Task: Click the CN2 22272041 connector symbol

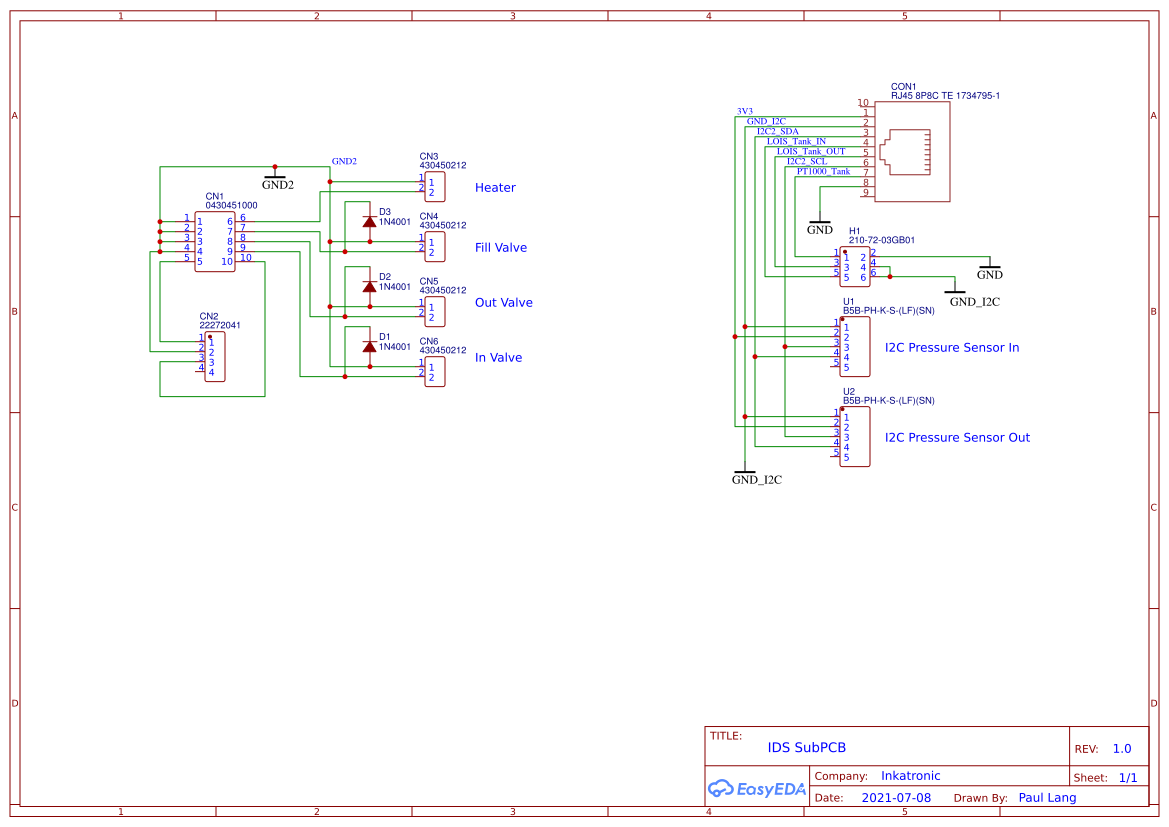Action: (x=216, y=355)
